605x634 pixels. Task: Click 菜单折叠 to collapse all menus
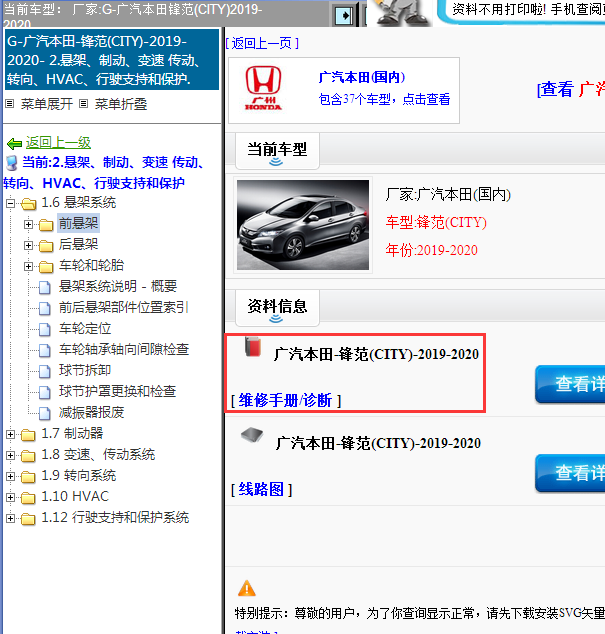(121, 104)
